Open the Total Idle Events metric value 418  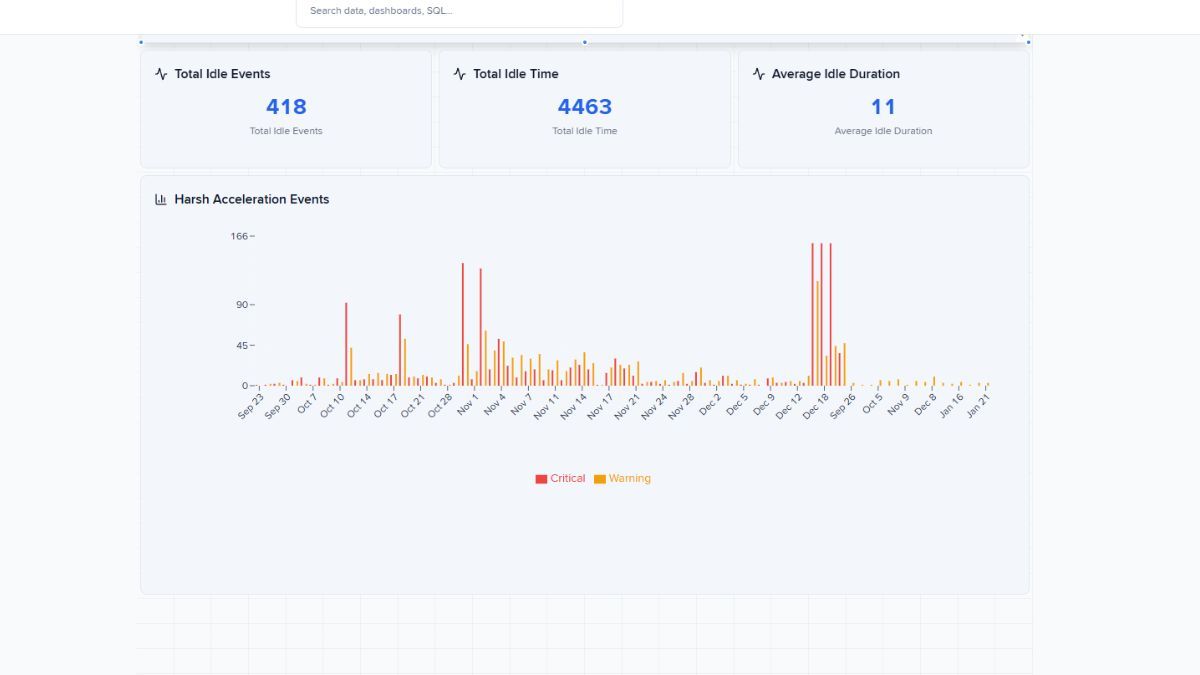[x=286, y=106]
